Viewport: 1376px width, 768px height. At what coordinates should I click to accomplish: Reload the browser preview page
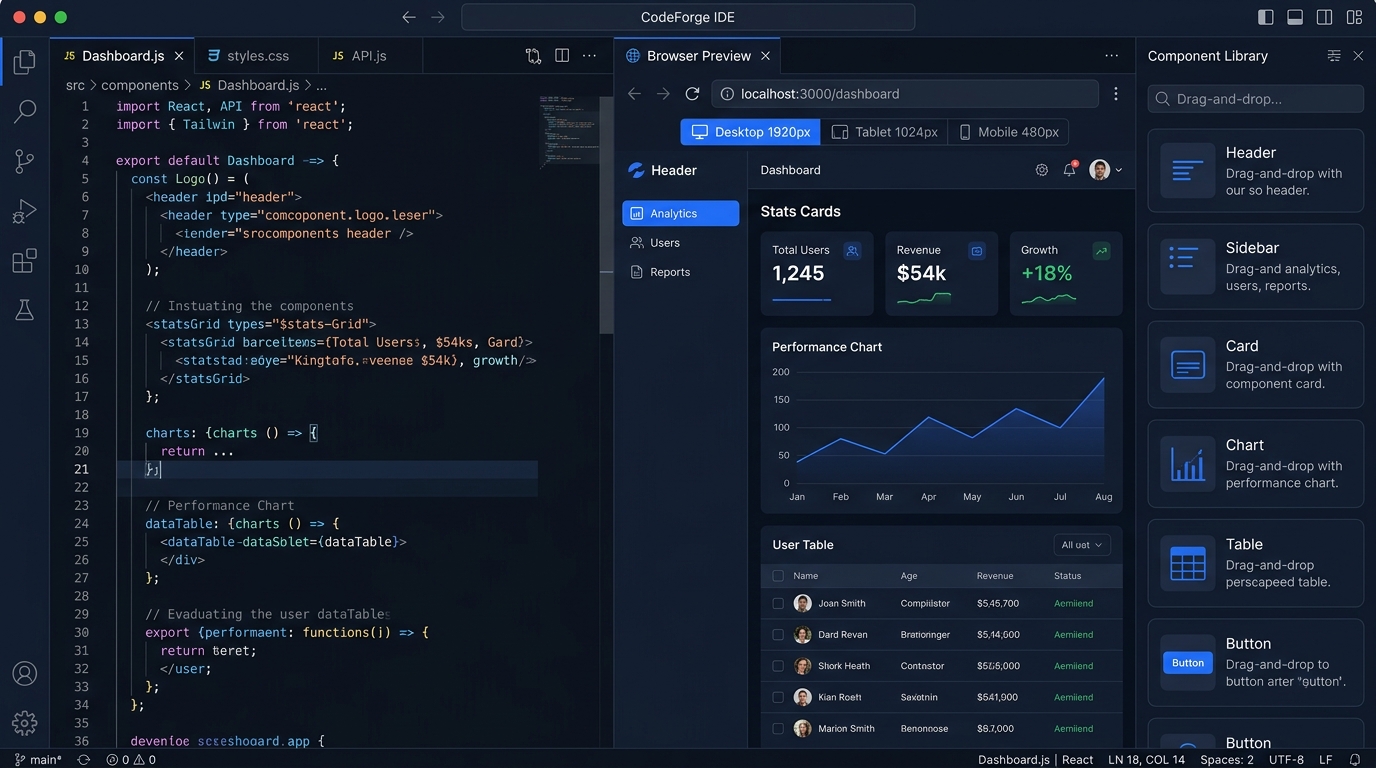(692, 93)
